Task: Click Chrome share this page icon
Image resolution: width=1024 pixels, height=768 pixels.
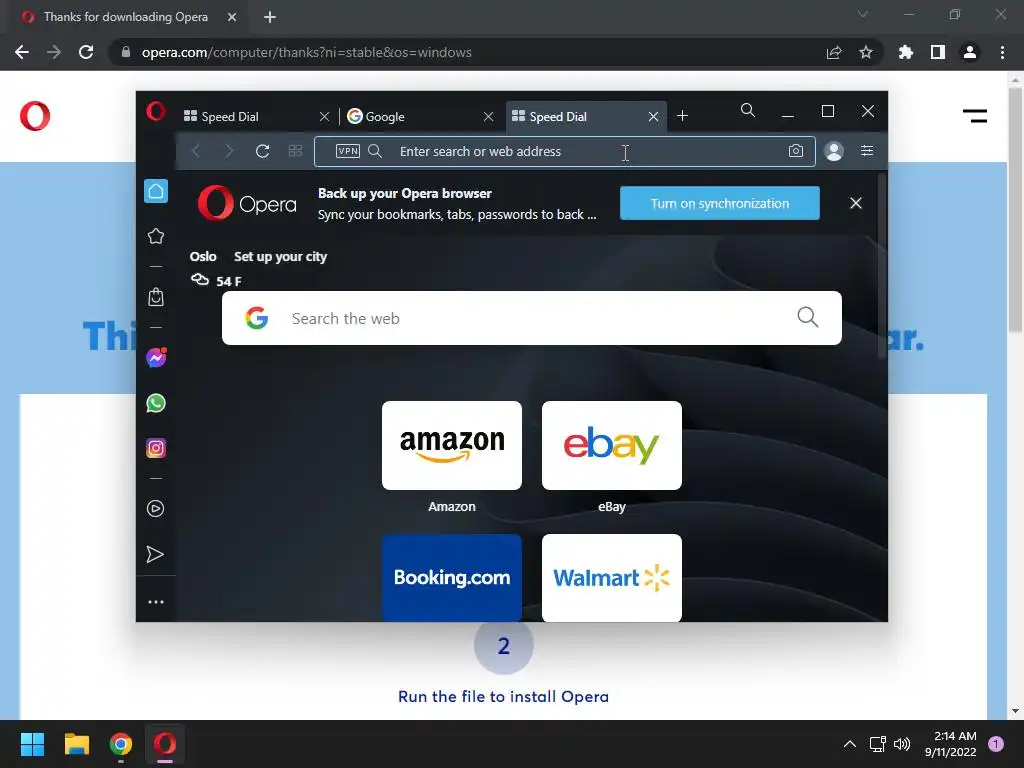Action: coord(833,52)
